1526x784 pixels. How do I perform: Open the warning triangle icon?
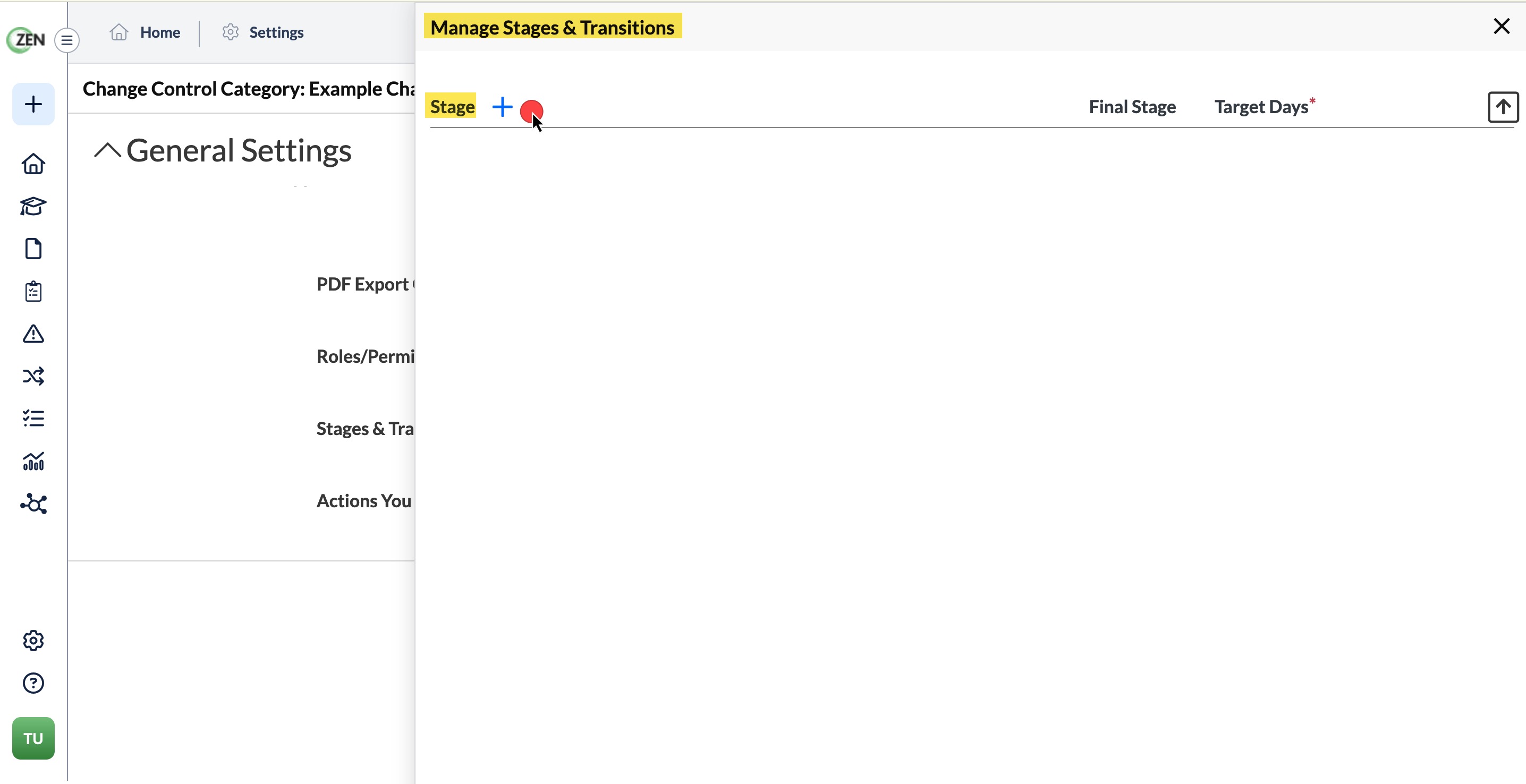pos(33,334)
